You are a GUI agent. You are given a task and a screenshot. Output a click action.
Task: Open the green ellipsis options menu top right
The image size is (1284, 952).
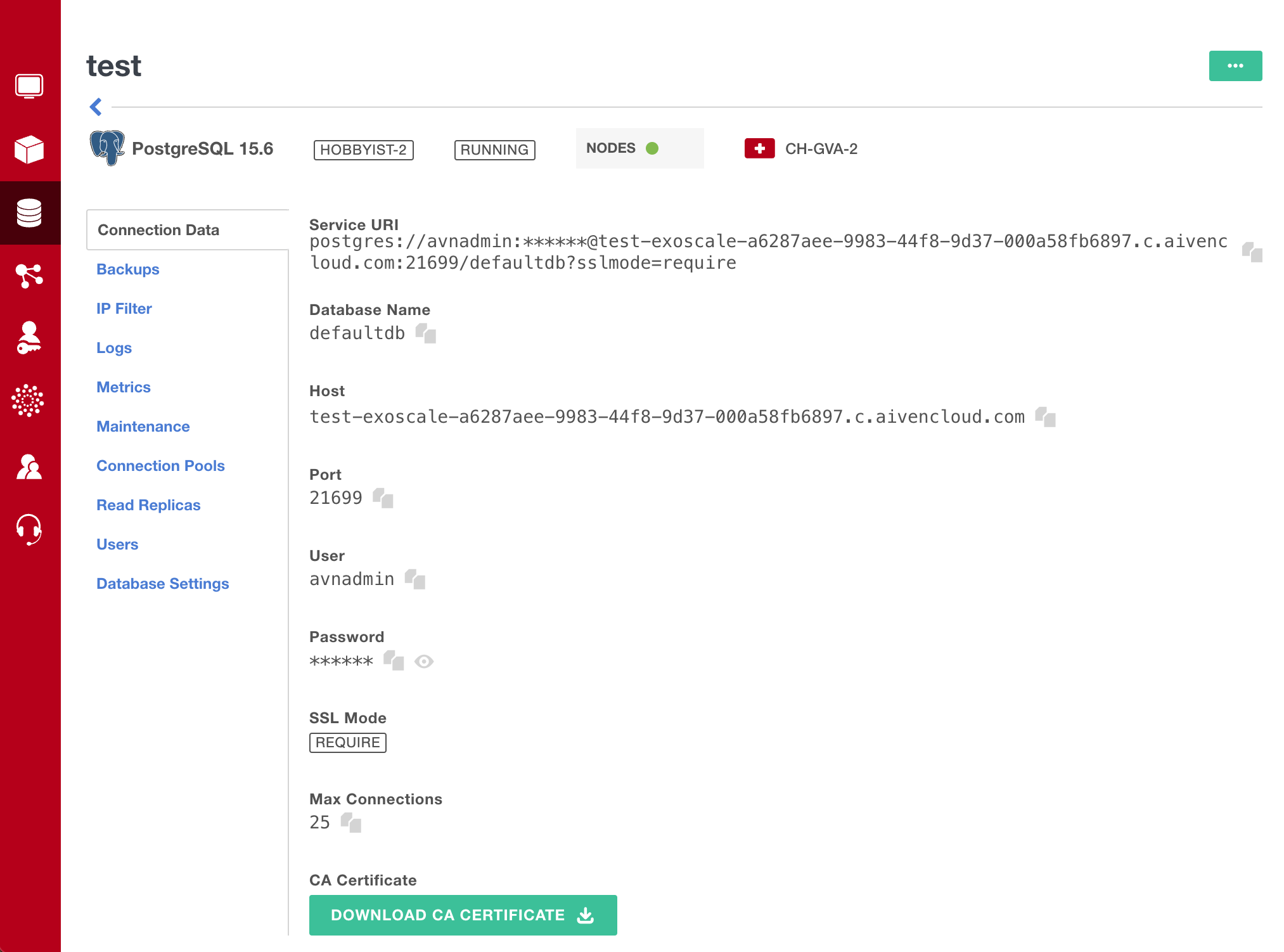click(1235, 65)
